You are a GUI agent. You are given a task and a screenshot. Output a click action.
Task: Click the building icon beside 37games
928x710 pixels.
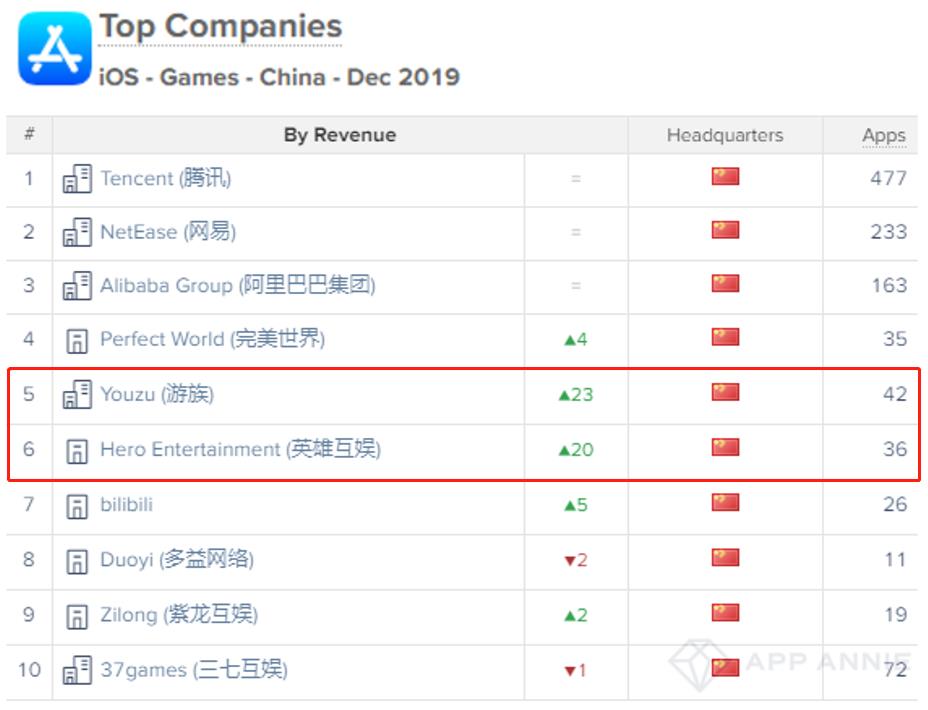[77, 670]
